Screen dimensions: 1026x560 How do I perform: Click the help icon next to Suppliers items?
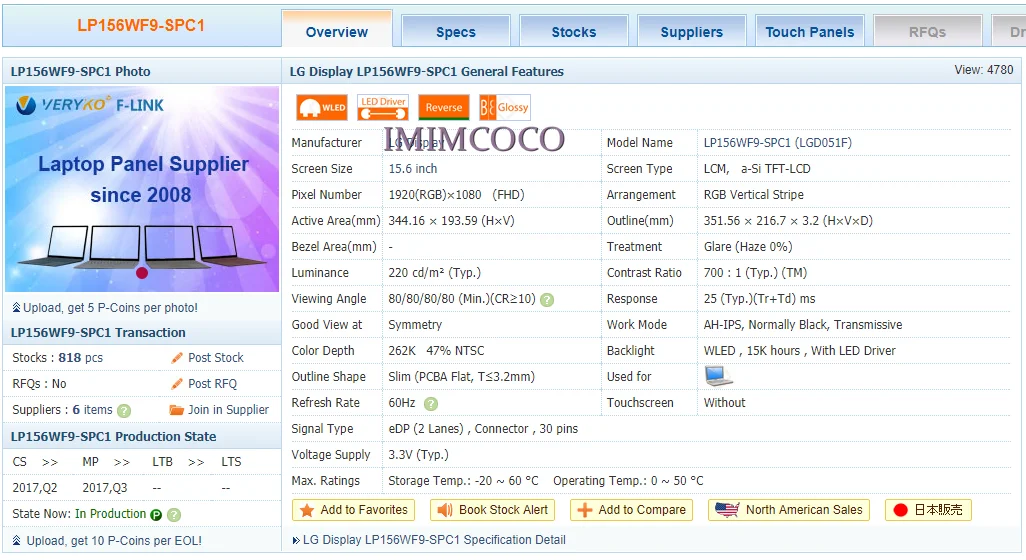124,411
